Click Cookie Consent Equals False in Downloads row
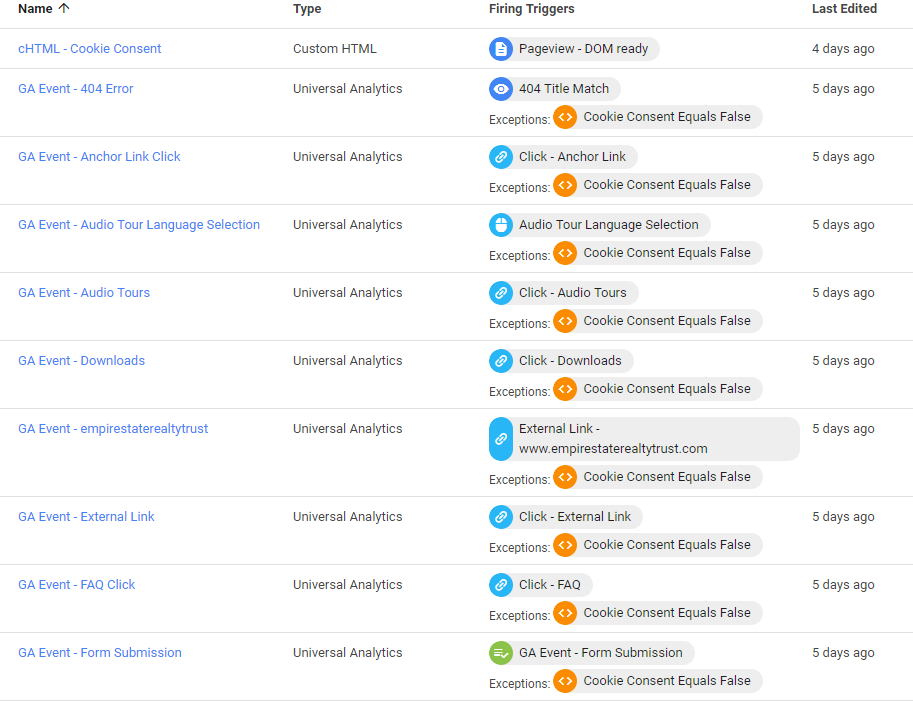 666,389
